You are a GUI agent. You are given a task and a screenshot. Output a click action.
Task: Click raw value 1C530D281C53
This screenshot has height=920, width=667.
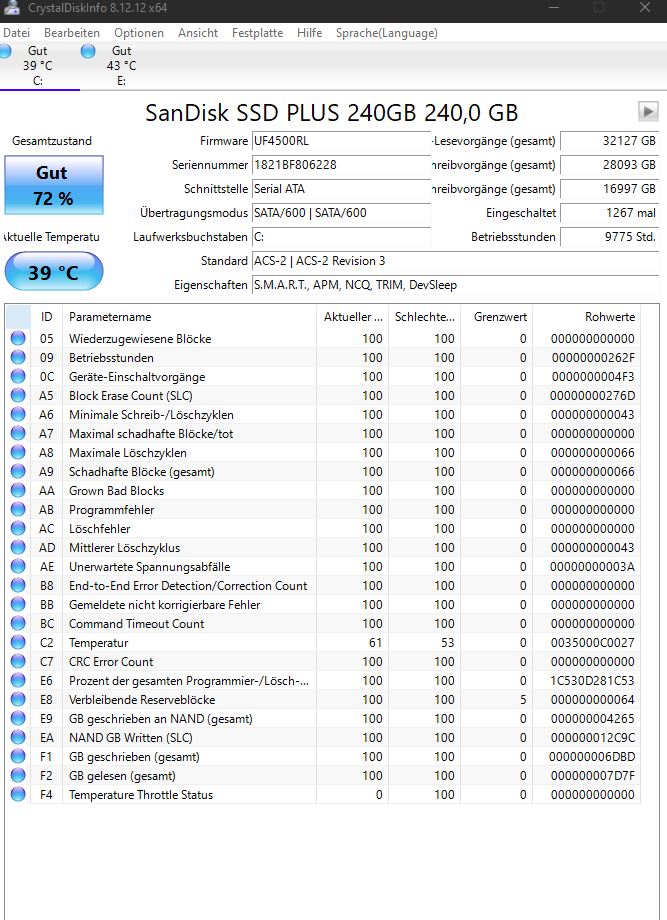coord(592,681)
